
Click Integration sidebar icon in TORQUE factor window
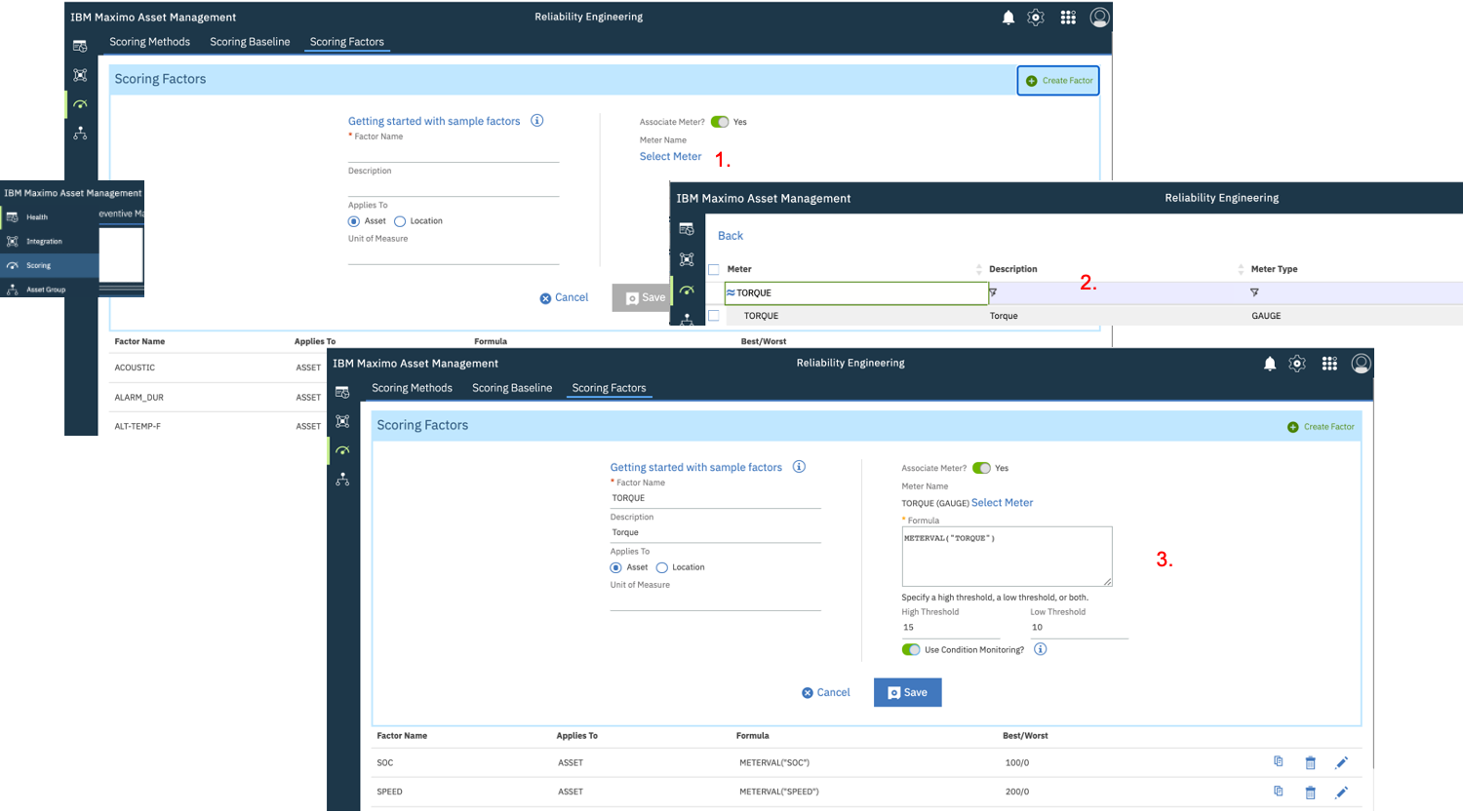click(342, 421)
